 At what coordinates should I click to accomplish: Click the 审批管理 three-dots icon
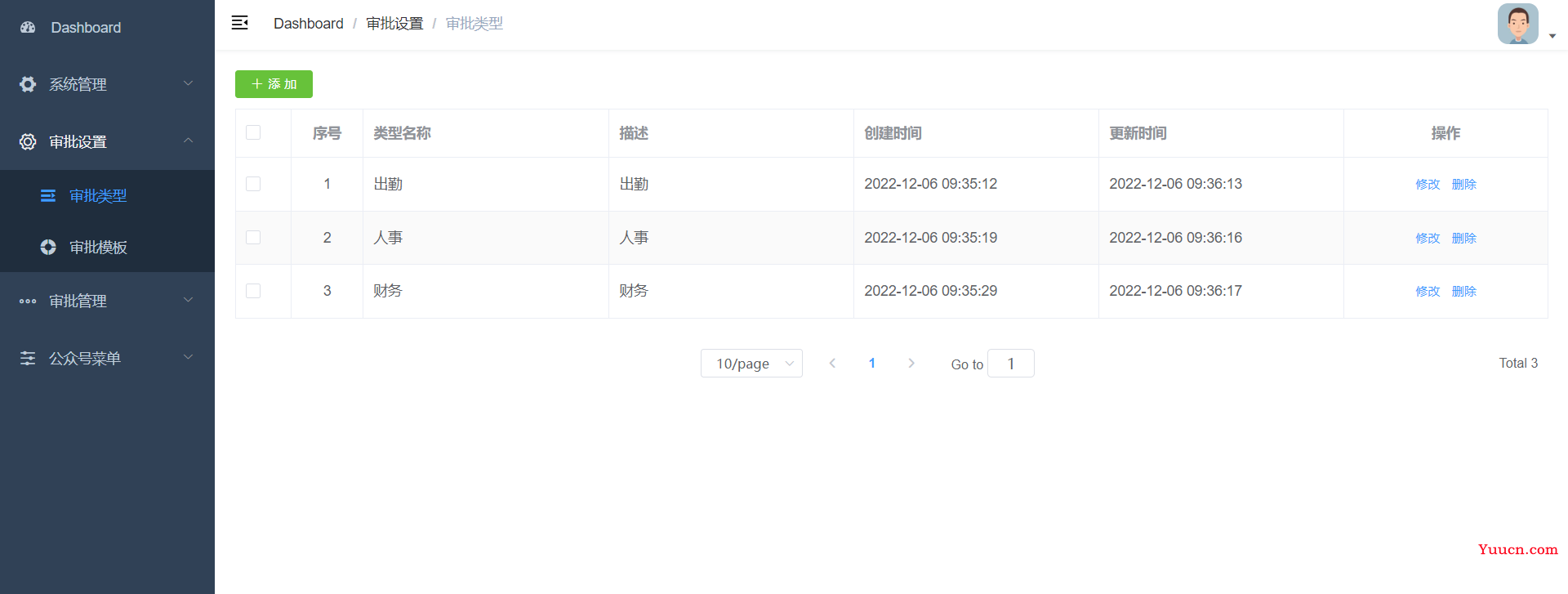(x=28, y=301)
